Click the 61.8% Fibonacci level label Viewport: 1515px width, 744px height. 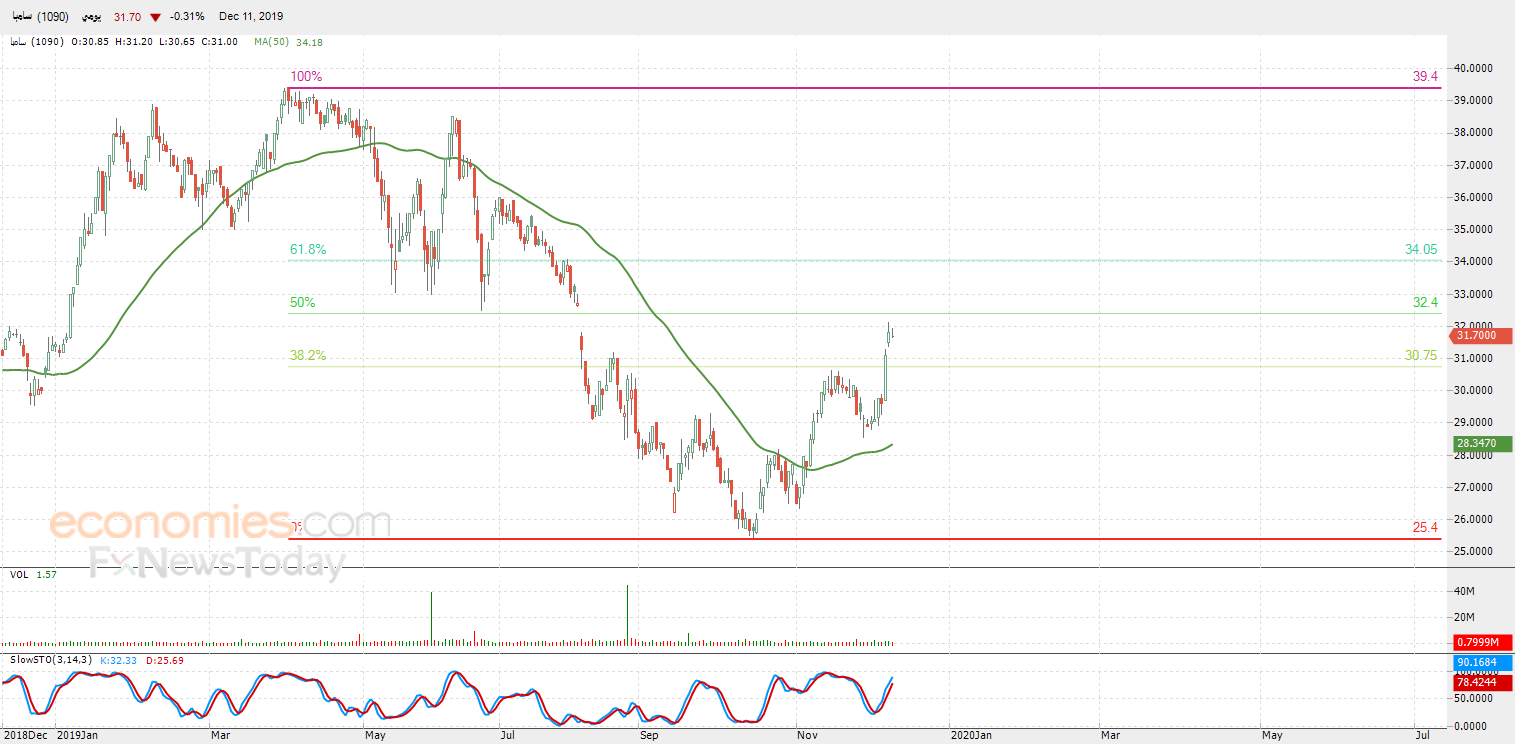(x=308, y=249)
